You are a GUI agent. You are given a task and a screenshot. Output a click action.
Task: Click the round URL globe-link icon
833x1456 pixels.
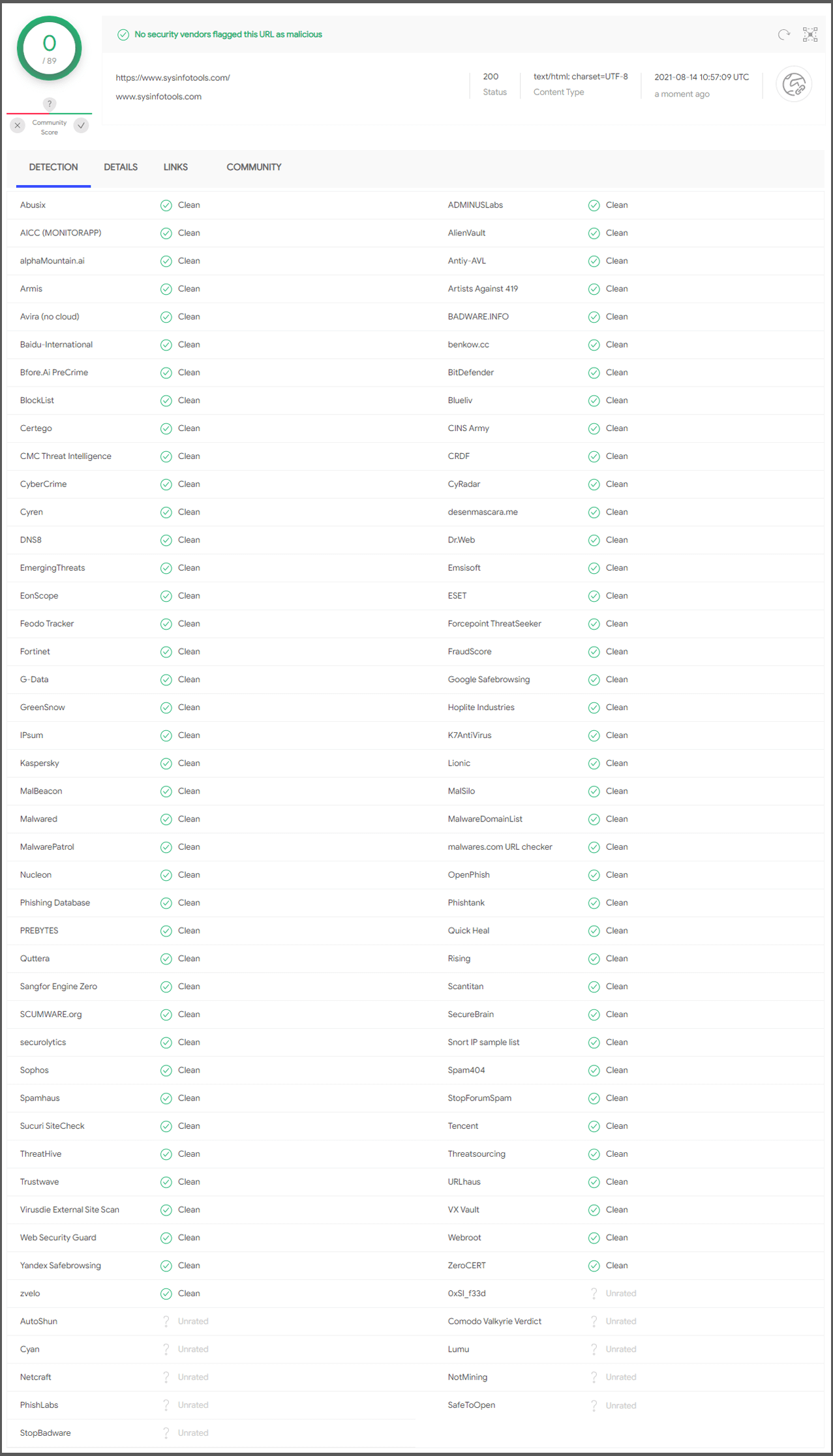794,85
